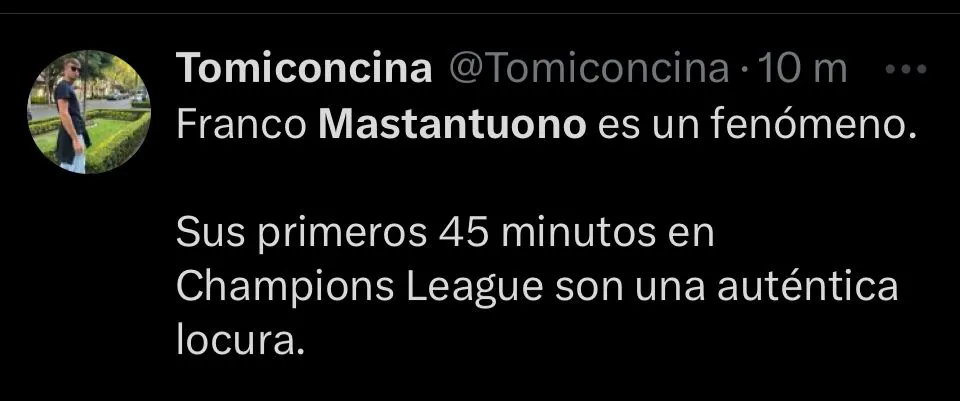The width and height of the screenshot is (960, 401).
Task: Click Tomiconcina's round profile picture
Action: (x=89, y=112)
